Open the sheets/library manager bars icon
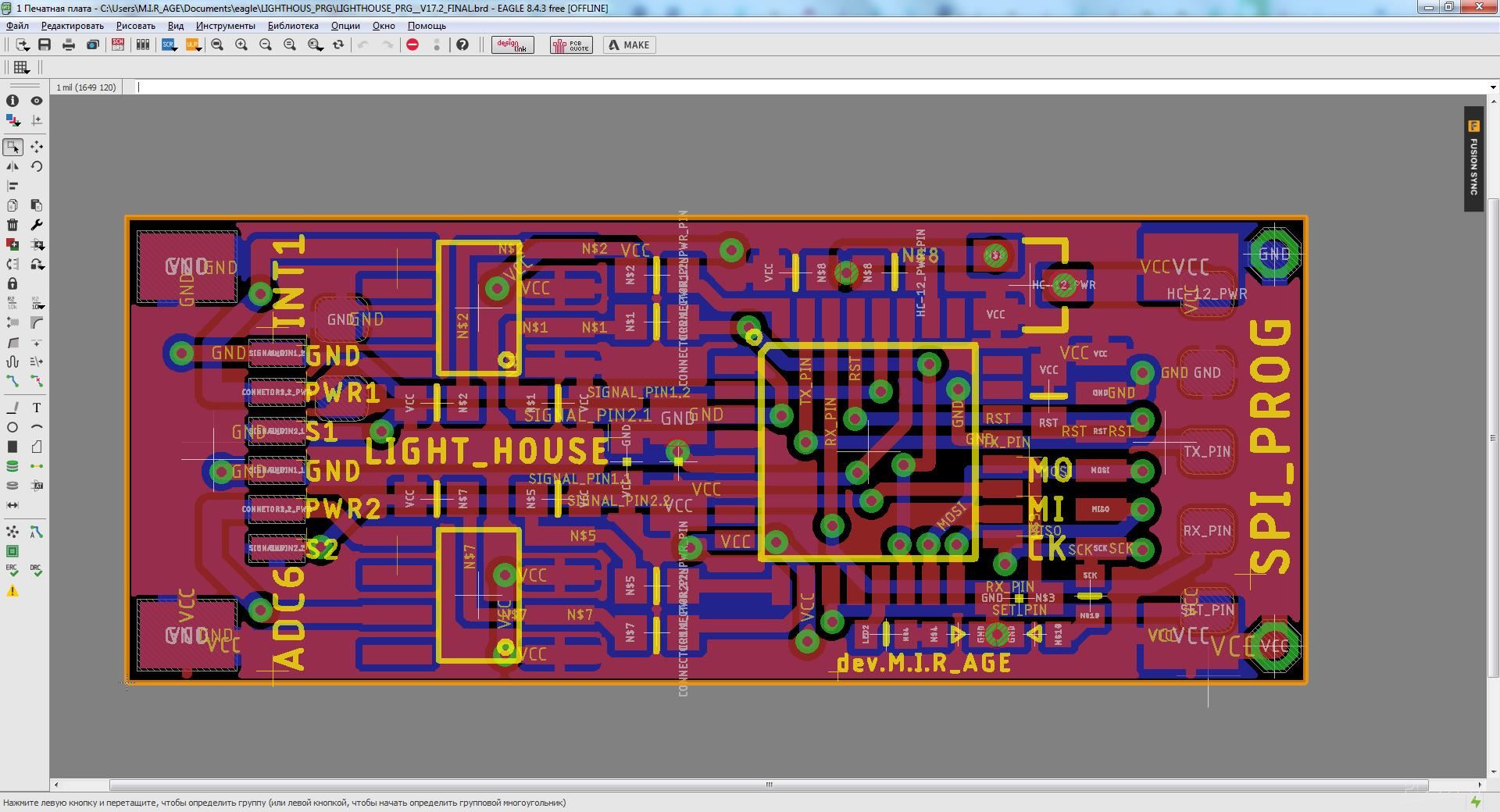This screenshot has height=812, width=1500. coord(142,45)
